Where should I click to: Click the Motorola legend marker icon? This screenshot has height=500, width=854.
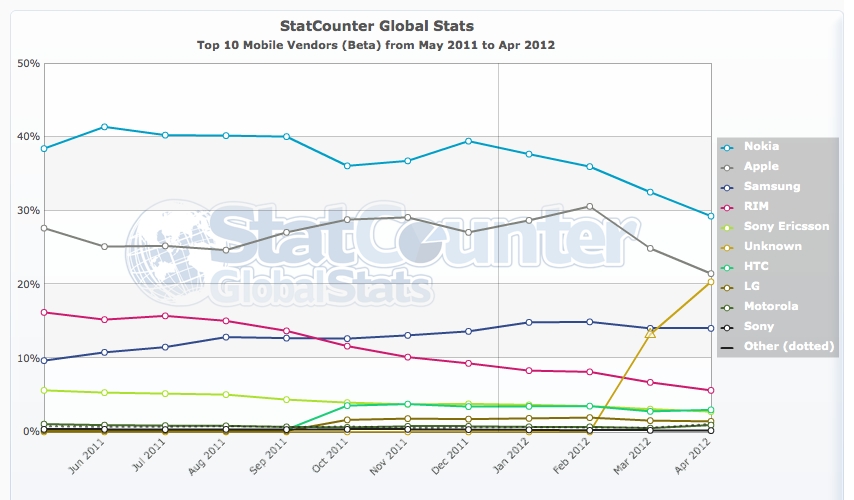[x=727, y=307]
